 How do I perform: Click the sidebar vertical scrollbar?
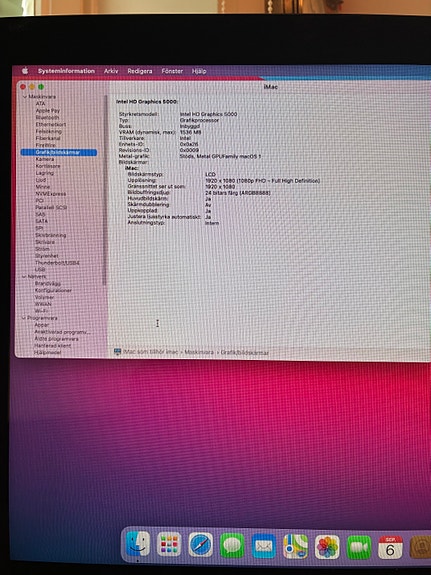tap(106, 191)
